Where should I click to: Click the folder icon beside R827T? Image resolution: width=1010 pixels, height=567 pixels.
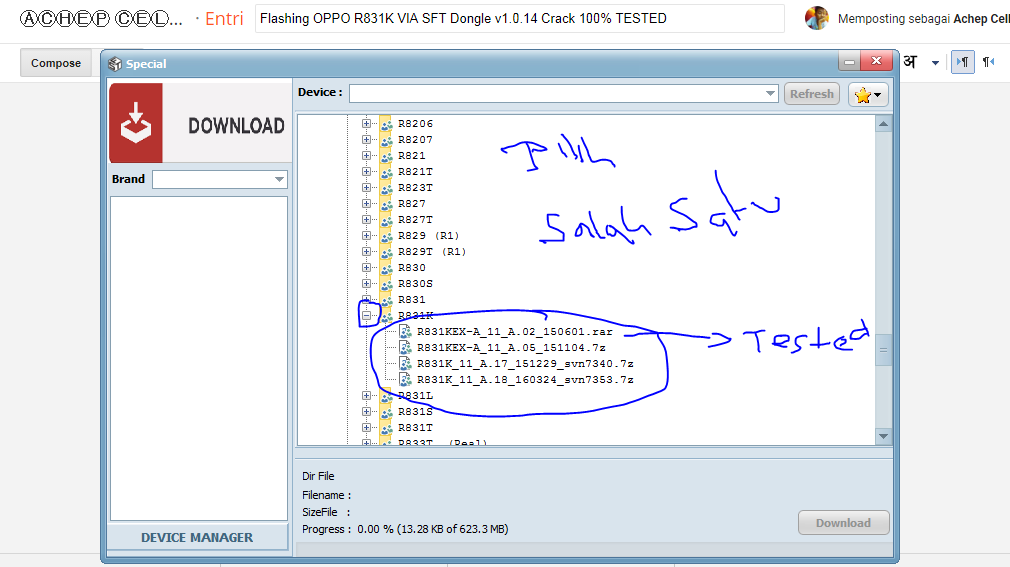tap(386, 220)
